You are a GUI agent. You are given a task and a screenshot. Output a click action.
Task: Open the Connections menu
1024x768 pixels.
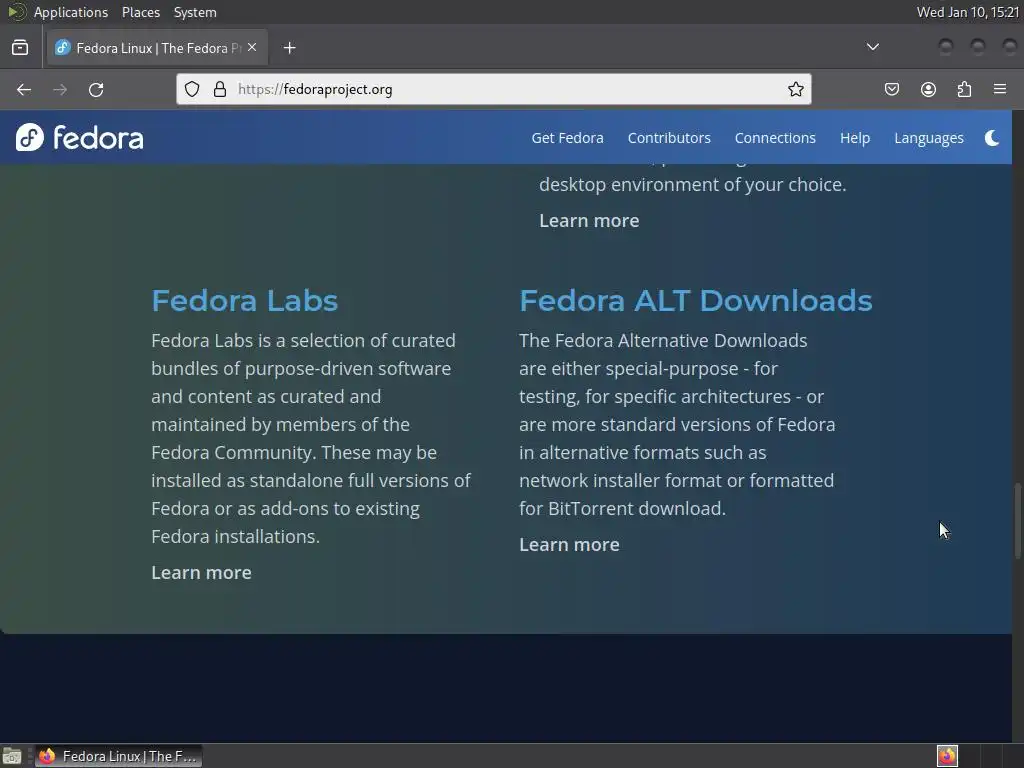[x=775, y=138]
